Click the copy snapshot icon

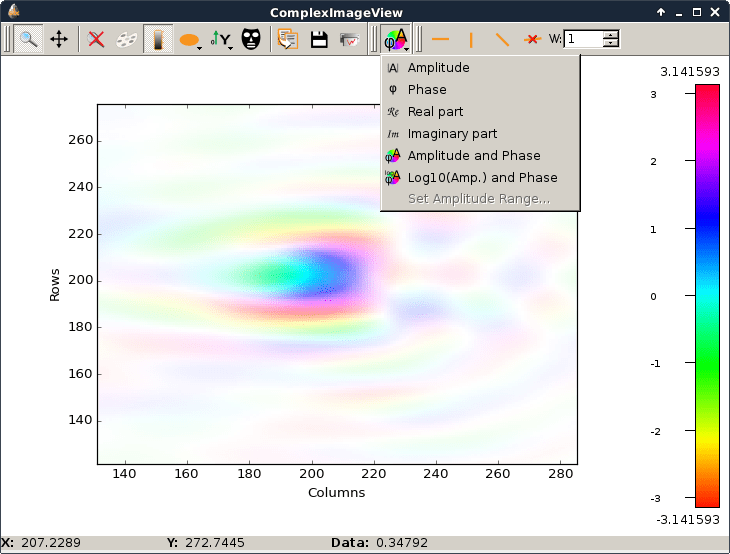point(288,39)
